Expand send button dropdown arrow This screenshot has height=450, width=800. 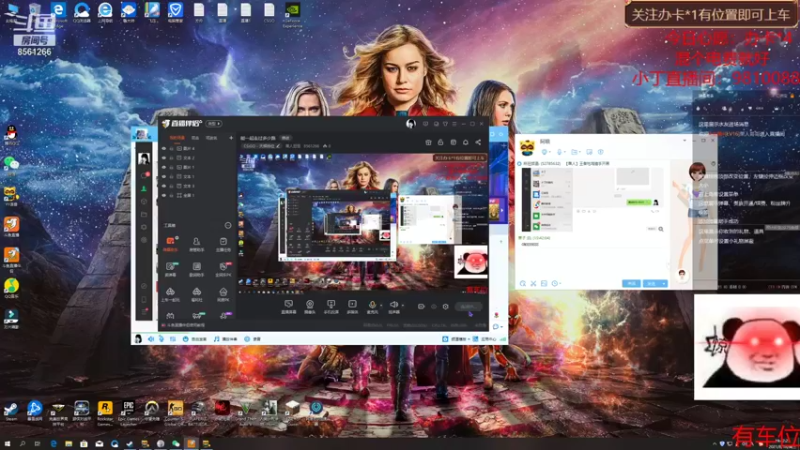click(x=664, y=283)
